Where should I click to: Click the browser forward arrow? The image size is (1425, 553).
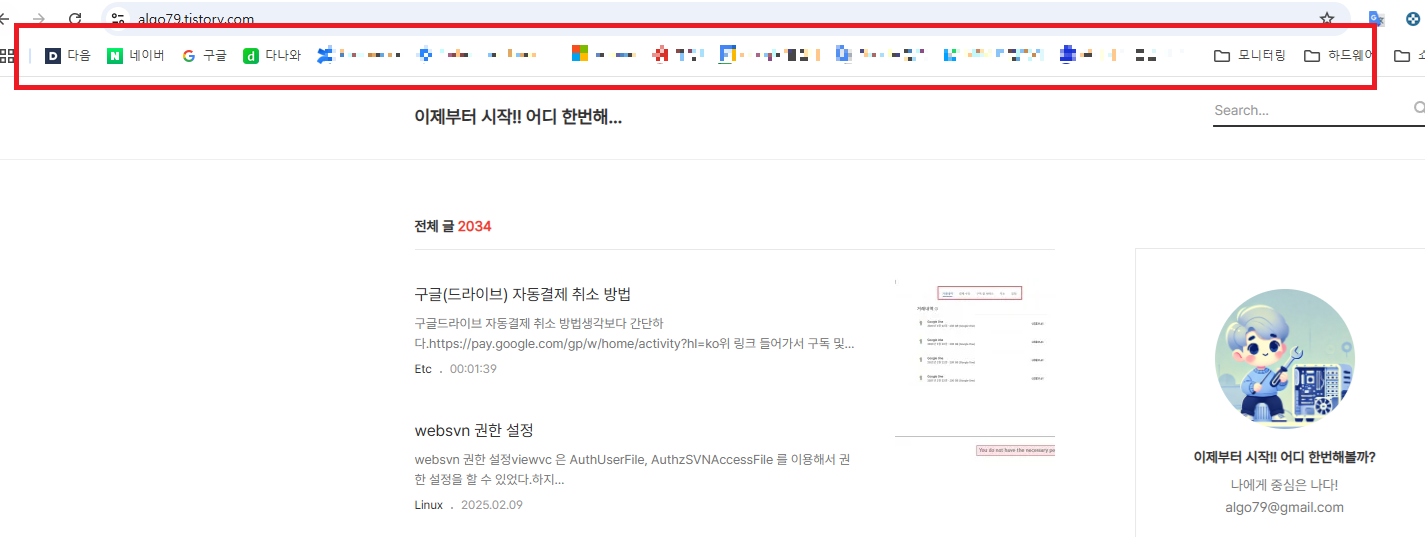(x=39, y=18)
